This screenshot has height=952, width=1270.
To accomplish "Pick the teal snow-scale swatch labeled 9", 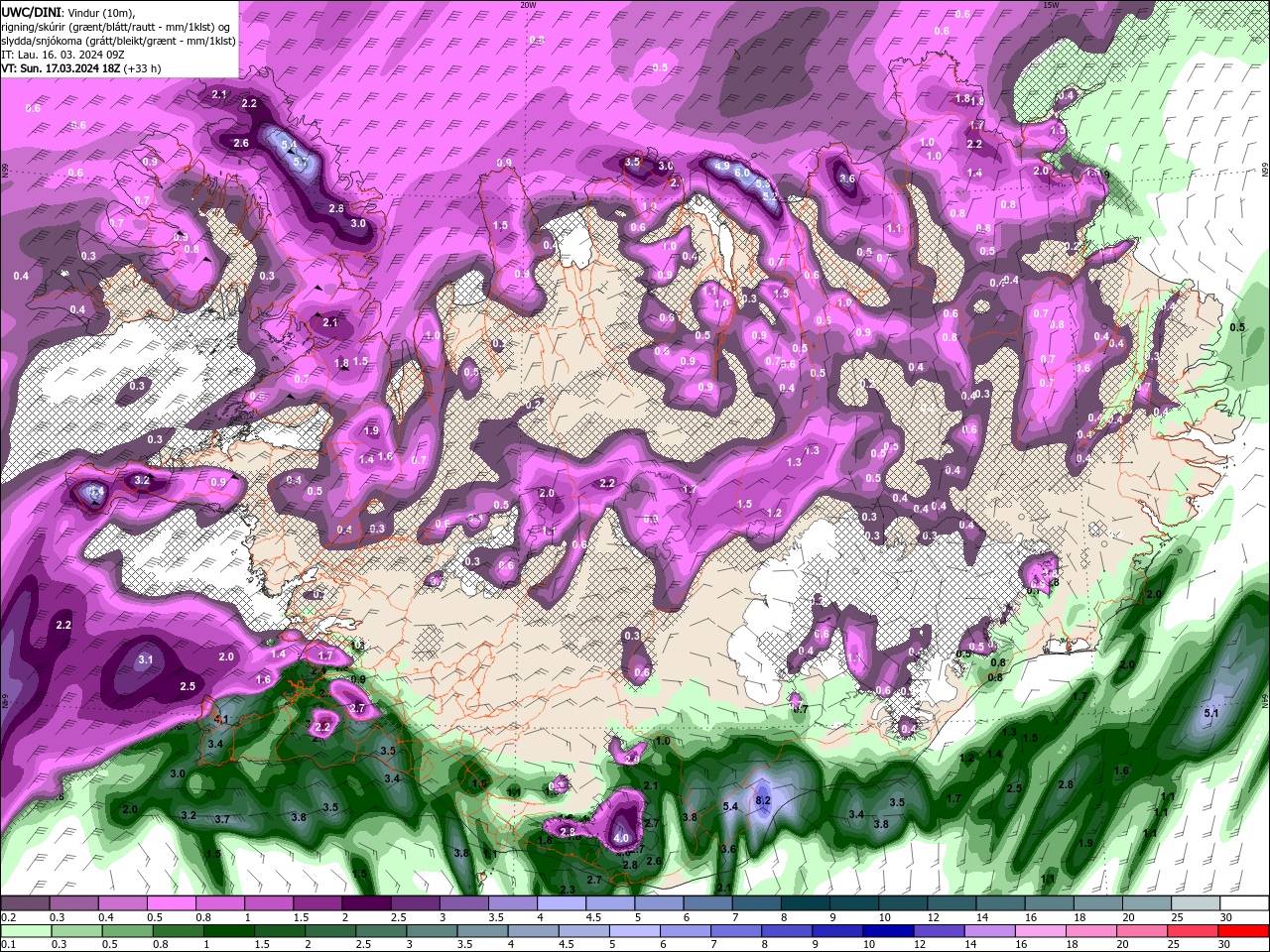I will tap(852, 903).
